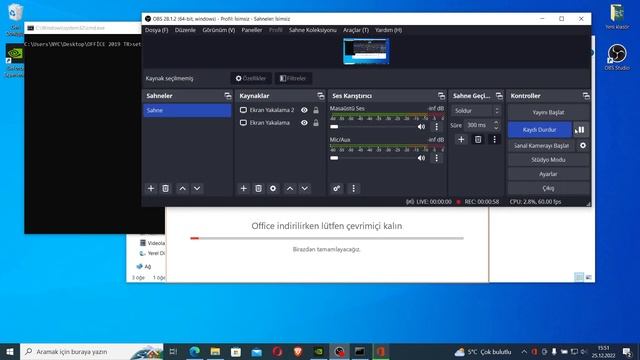Undock the Sahne Geçişleri panel
Screen dimensions: 640x360
(499, 96)
